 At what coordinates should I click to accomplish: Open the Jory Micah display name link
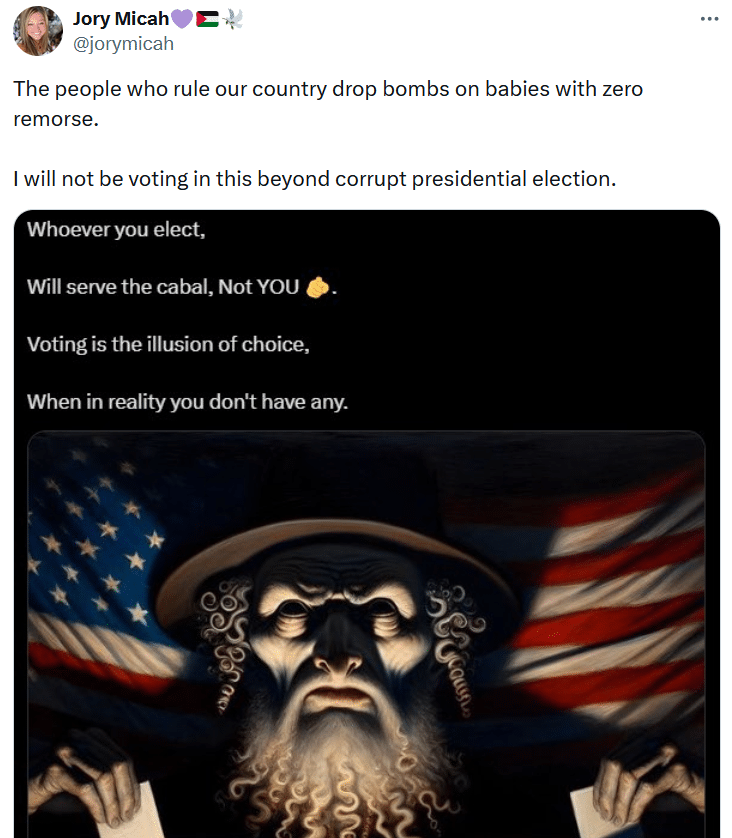coord(121,19)
